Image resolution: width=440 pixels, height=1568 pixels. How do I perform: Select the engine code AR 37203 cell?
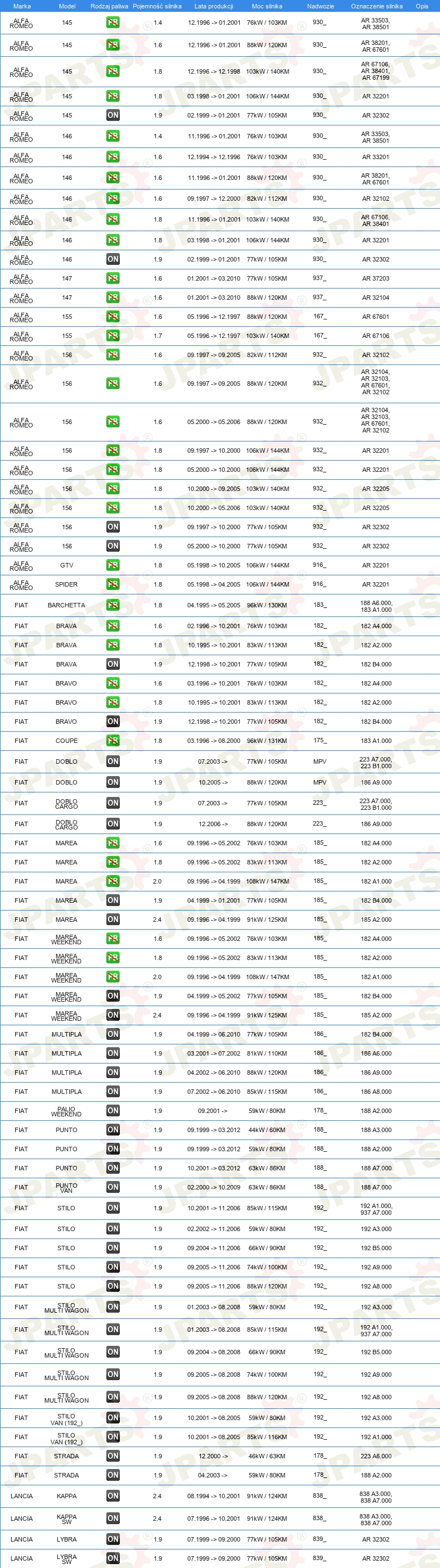pyautogui.click(x=375, y=278)
